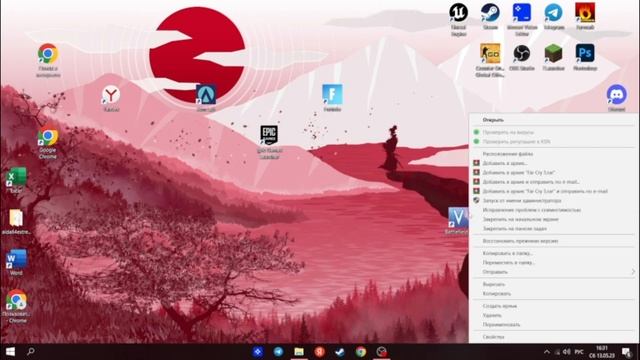The image size is (640, 360).
Task: Select the dark blue triangle-logo desktop shortcut
Action: click(206, 98)
